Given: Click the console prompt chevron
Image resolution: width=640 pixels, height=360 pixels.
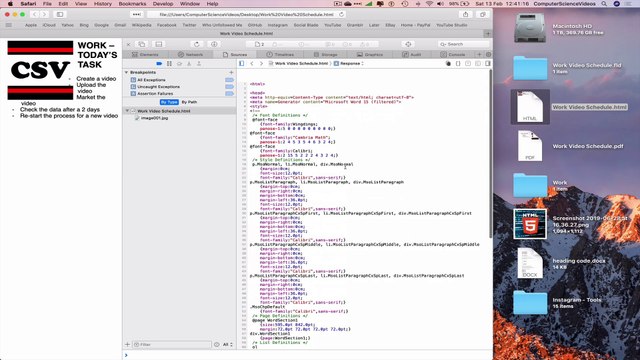Looking at the screenshot, I should pos(126,355).
